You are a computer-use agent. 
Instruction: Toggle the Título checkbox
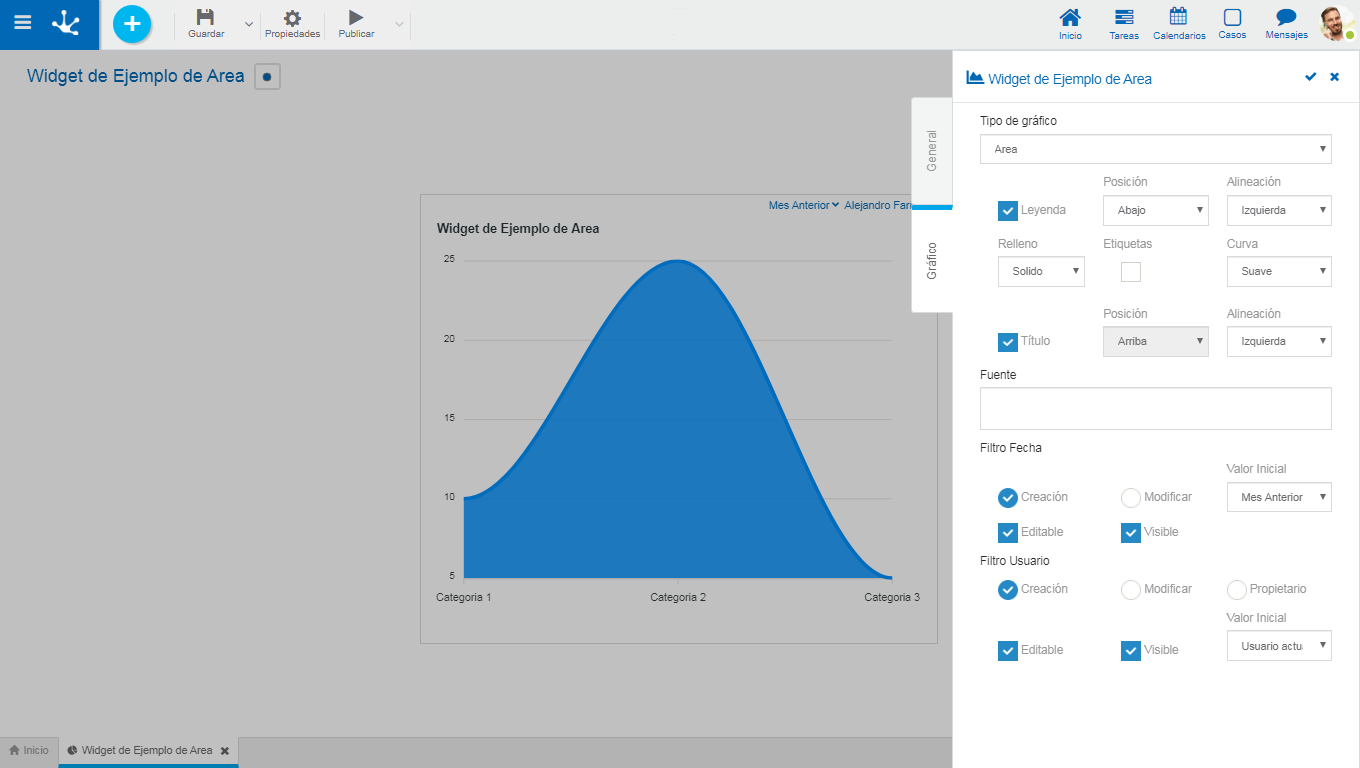click(x=1008, y=342)
